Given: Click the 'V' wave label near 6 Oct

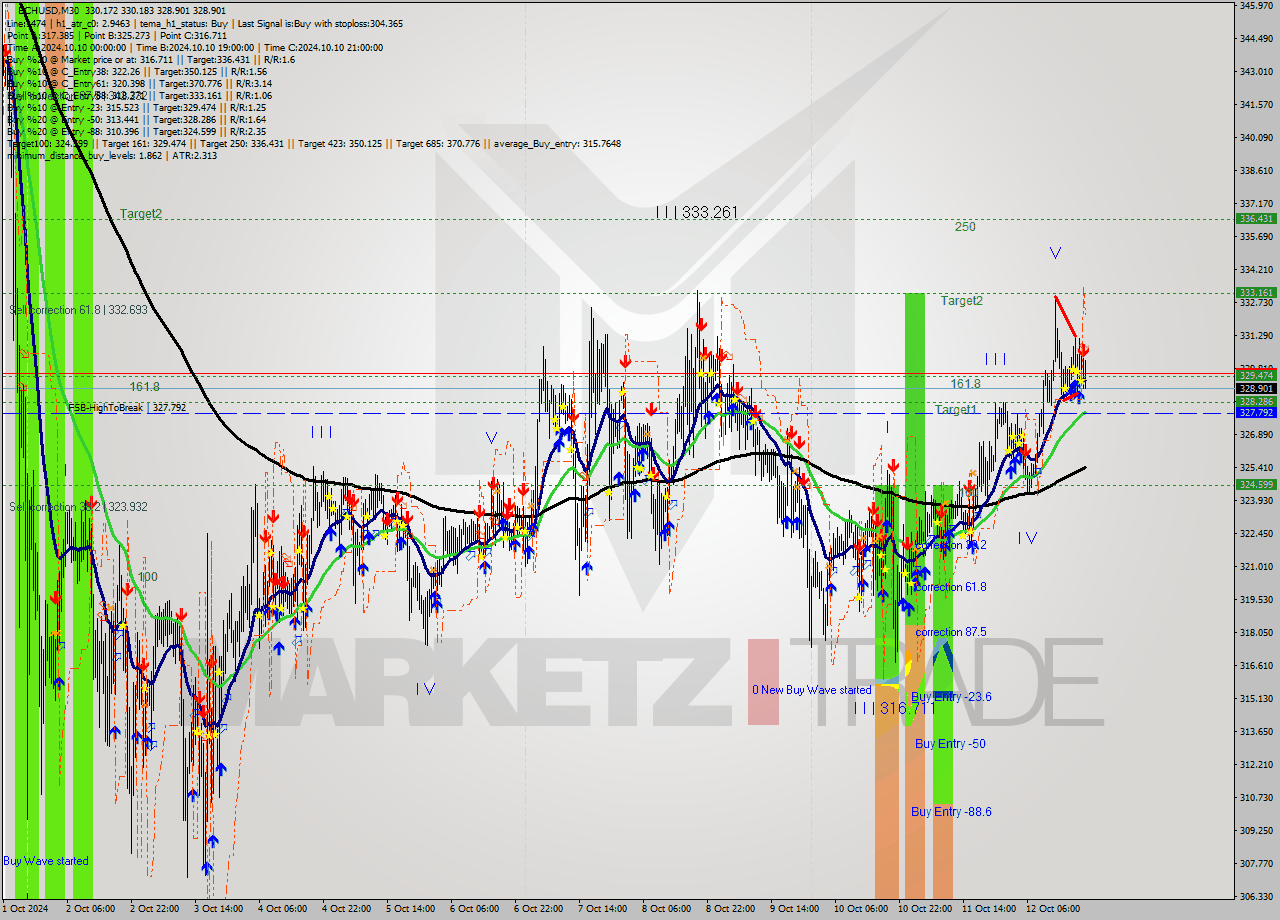Looking at the screenshot, I should click(491, 438).
